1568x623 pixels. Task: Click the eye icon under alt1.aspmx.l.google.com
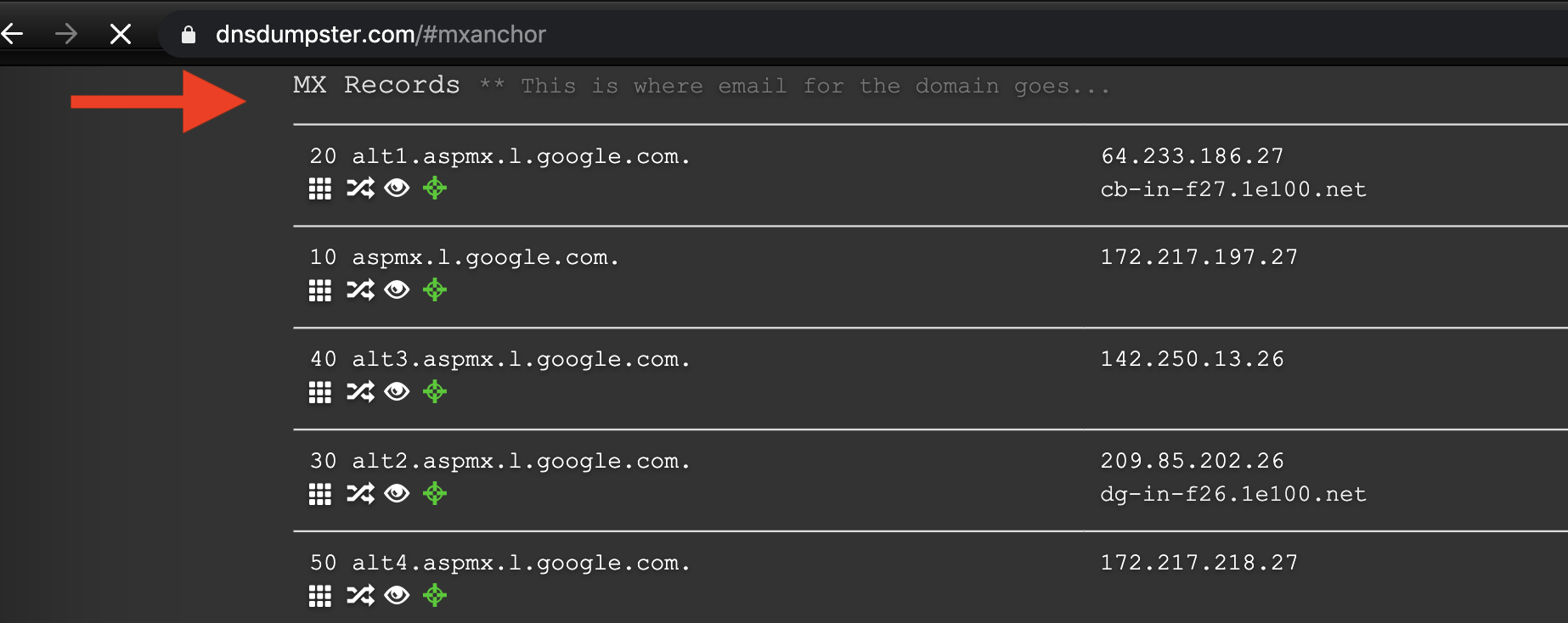tap(397, 188)
